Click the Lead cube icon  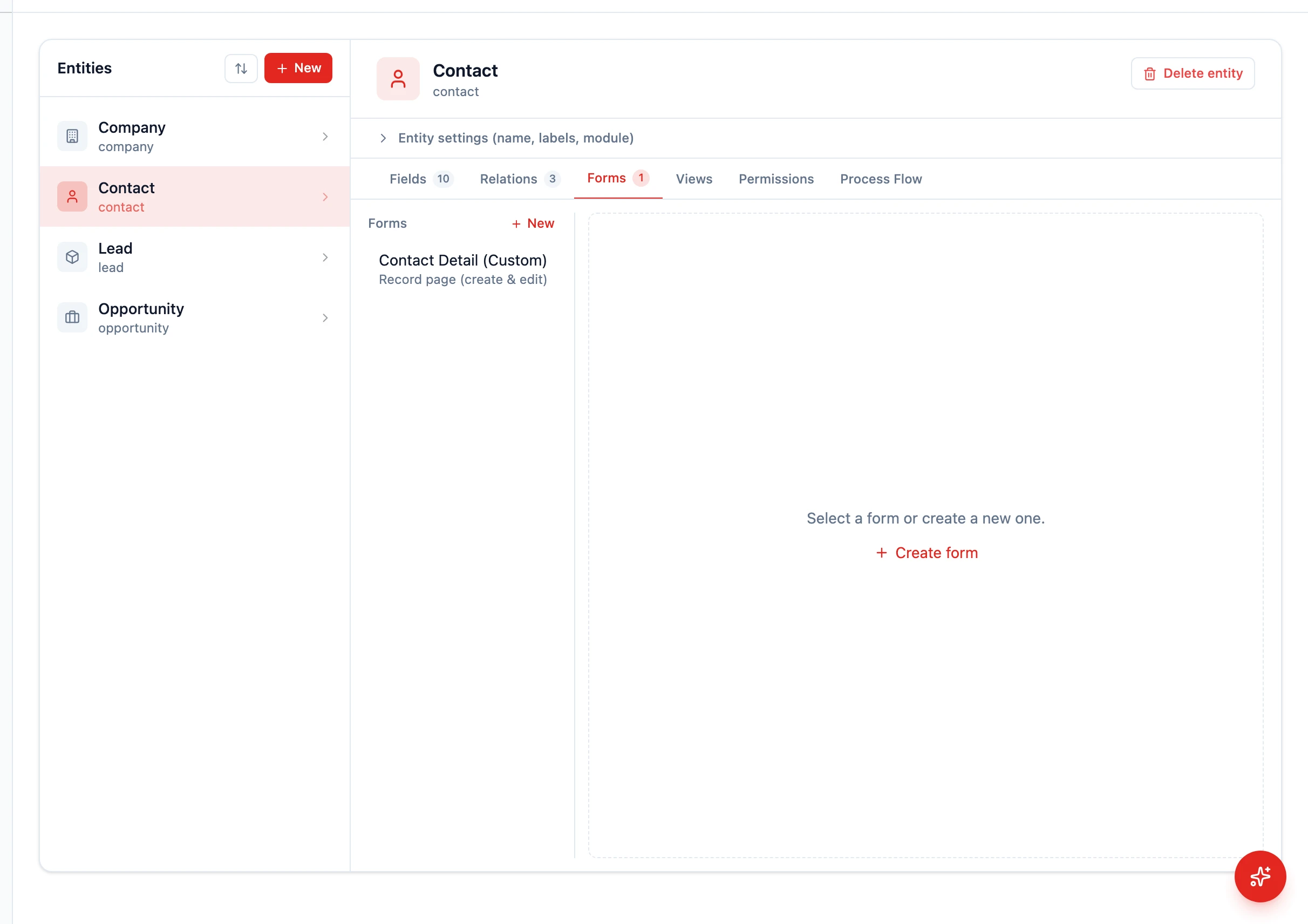tap(72, 257)
